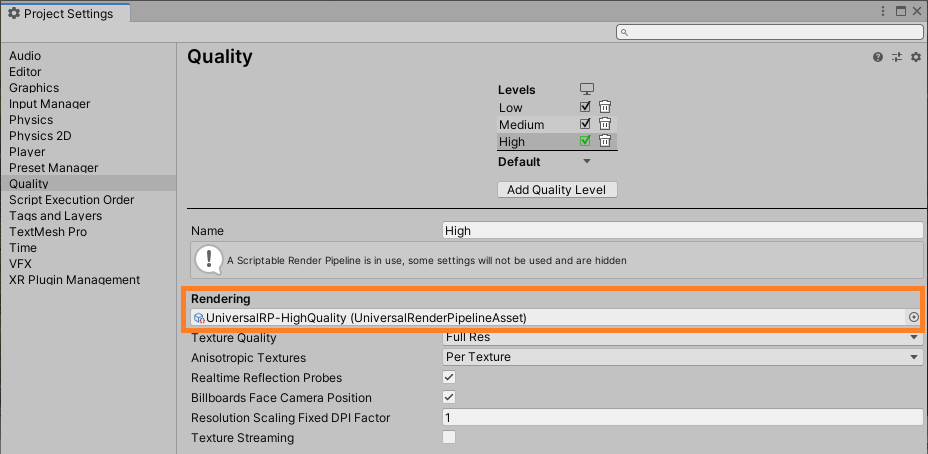The width and height of the screenshot is (928, 454).
Task: Delete the Low quality level
Action: click(x=604, y=107)
